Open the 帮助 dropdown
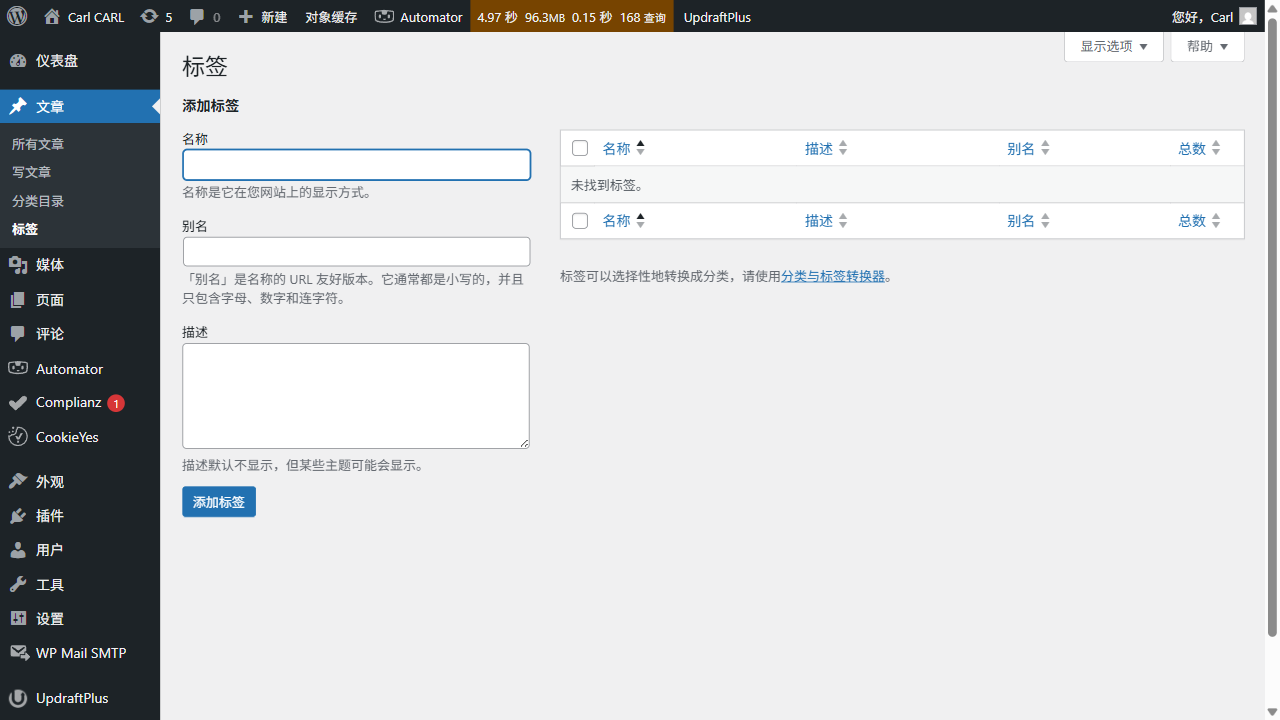The width and height of the screenshot is (1280, 720). (1207, 45)
